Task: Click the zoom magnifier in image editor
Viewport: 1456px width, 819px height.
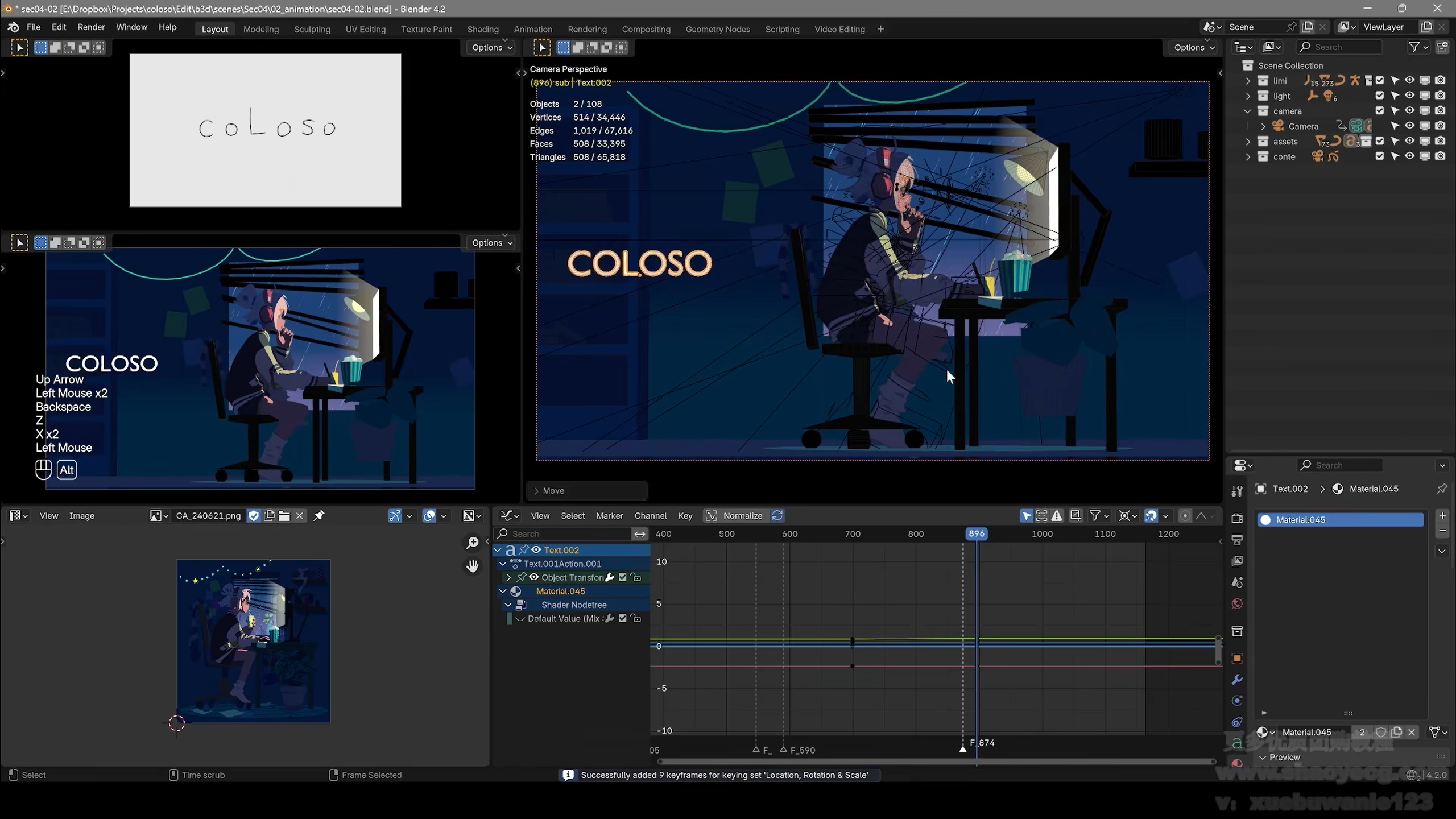Action: [x=472, y=543]
